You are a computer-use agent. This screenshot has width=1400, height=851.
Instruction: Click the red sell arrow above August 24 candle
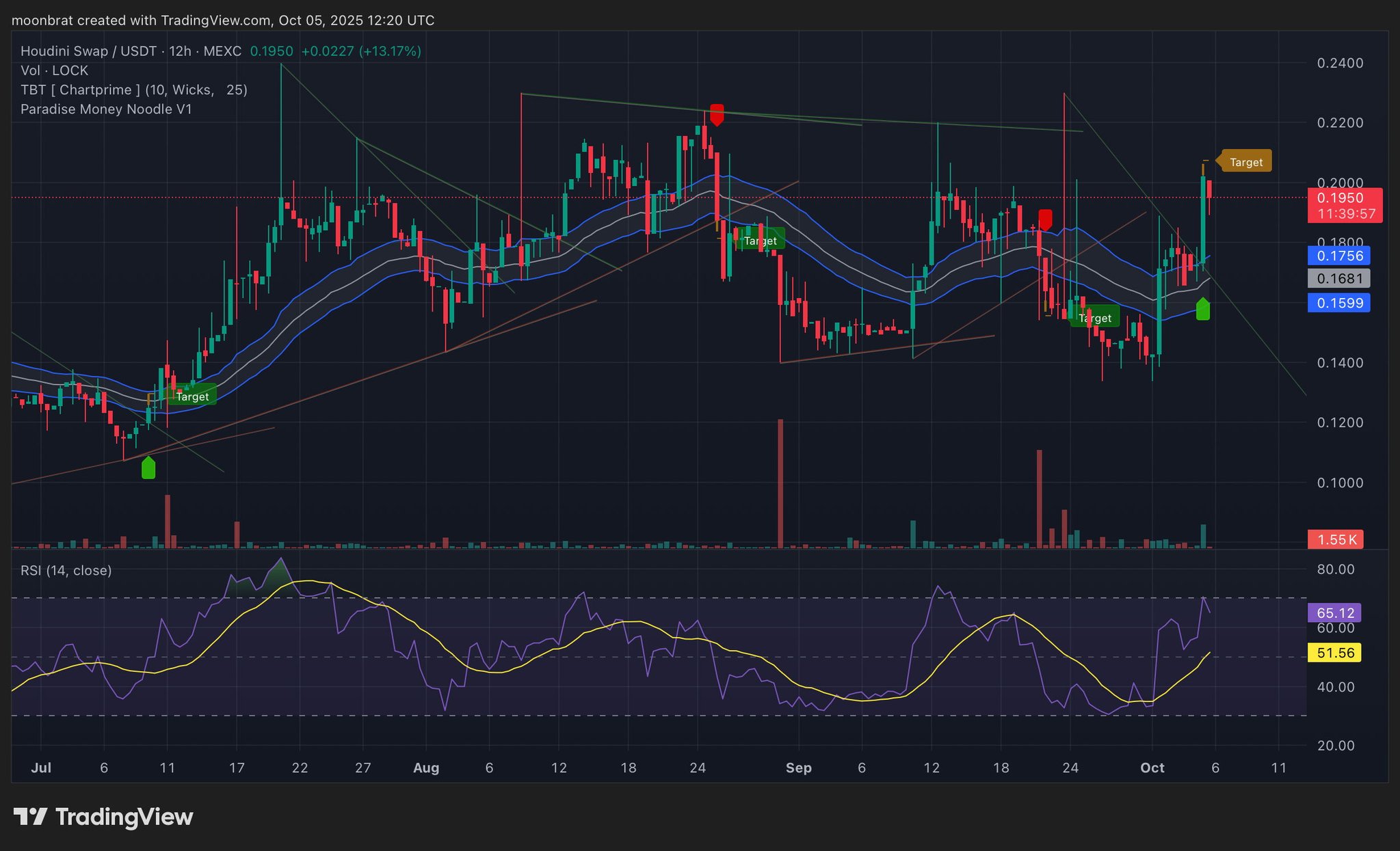point(717,114)
